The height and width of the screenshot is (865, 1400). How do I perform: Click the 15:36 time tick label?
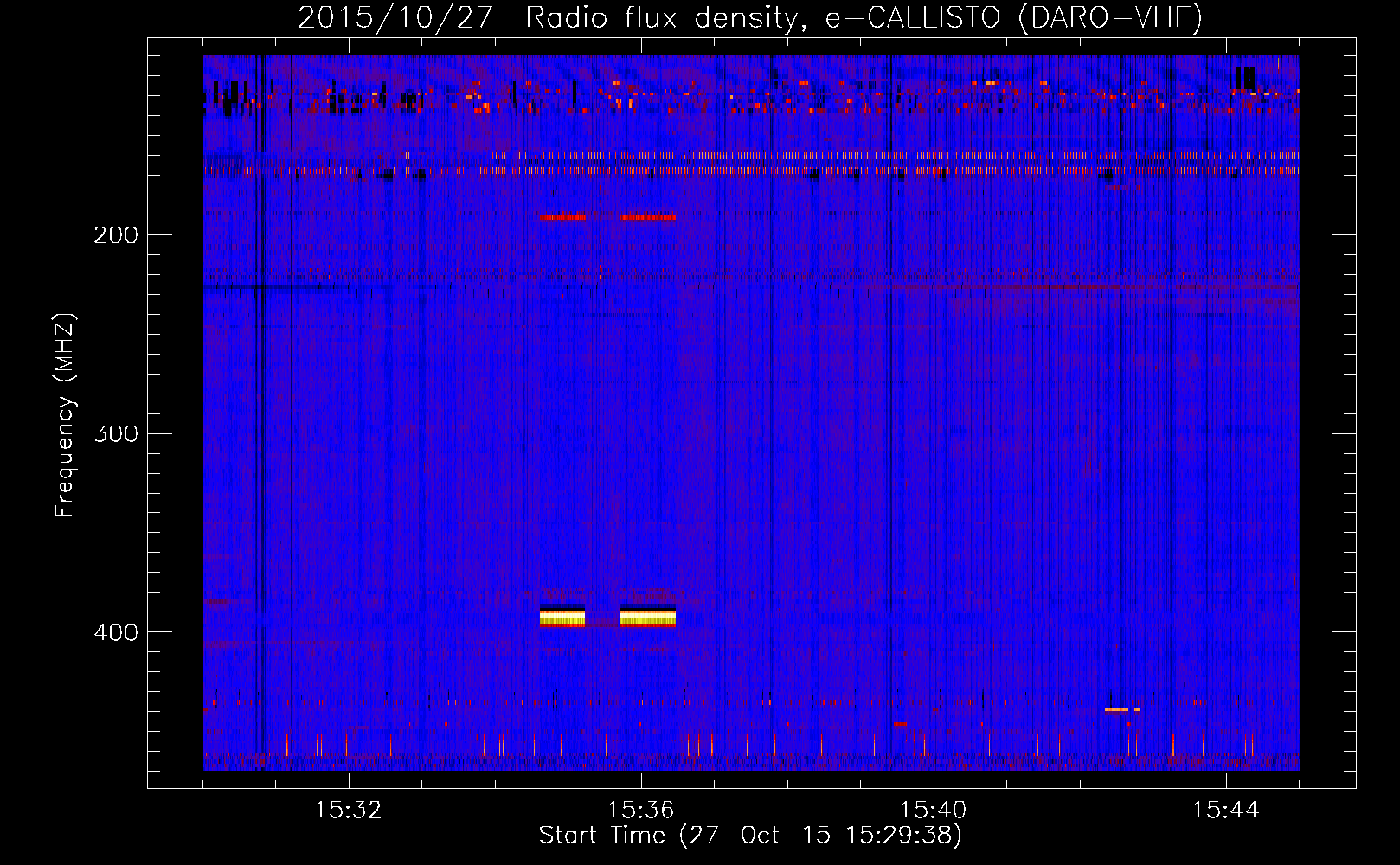click(640, 811)
